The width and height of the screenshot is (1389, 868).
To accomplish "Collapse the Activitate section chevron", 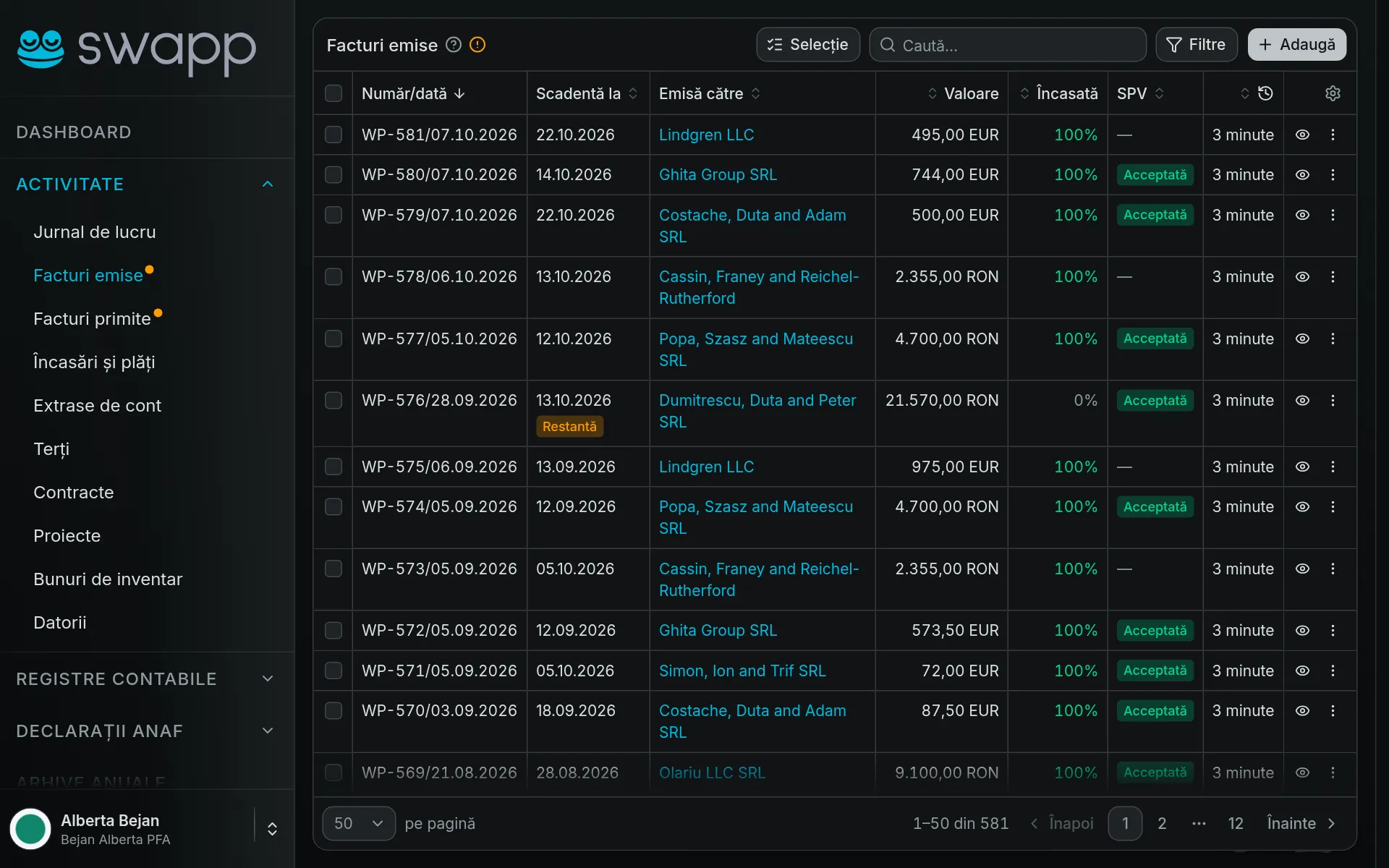I will click(x=268, y=184).
